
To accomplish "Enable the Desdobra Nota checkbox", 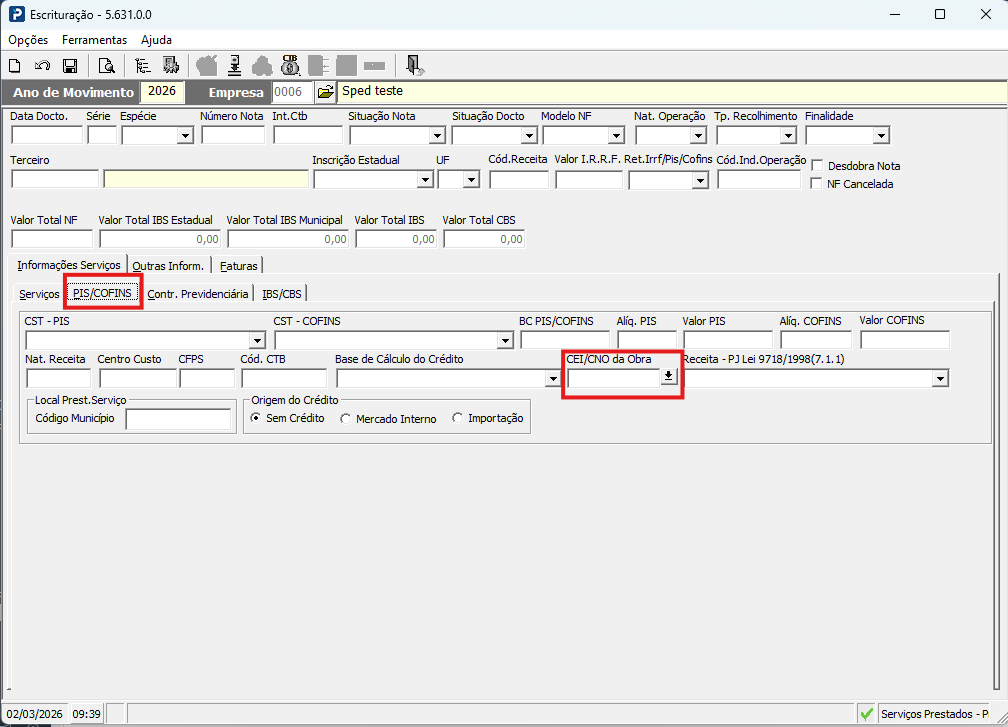I will (x=817, y=165).
